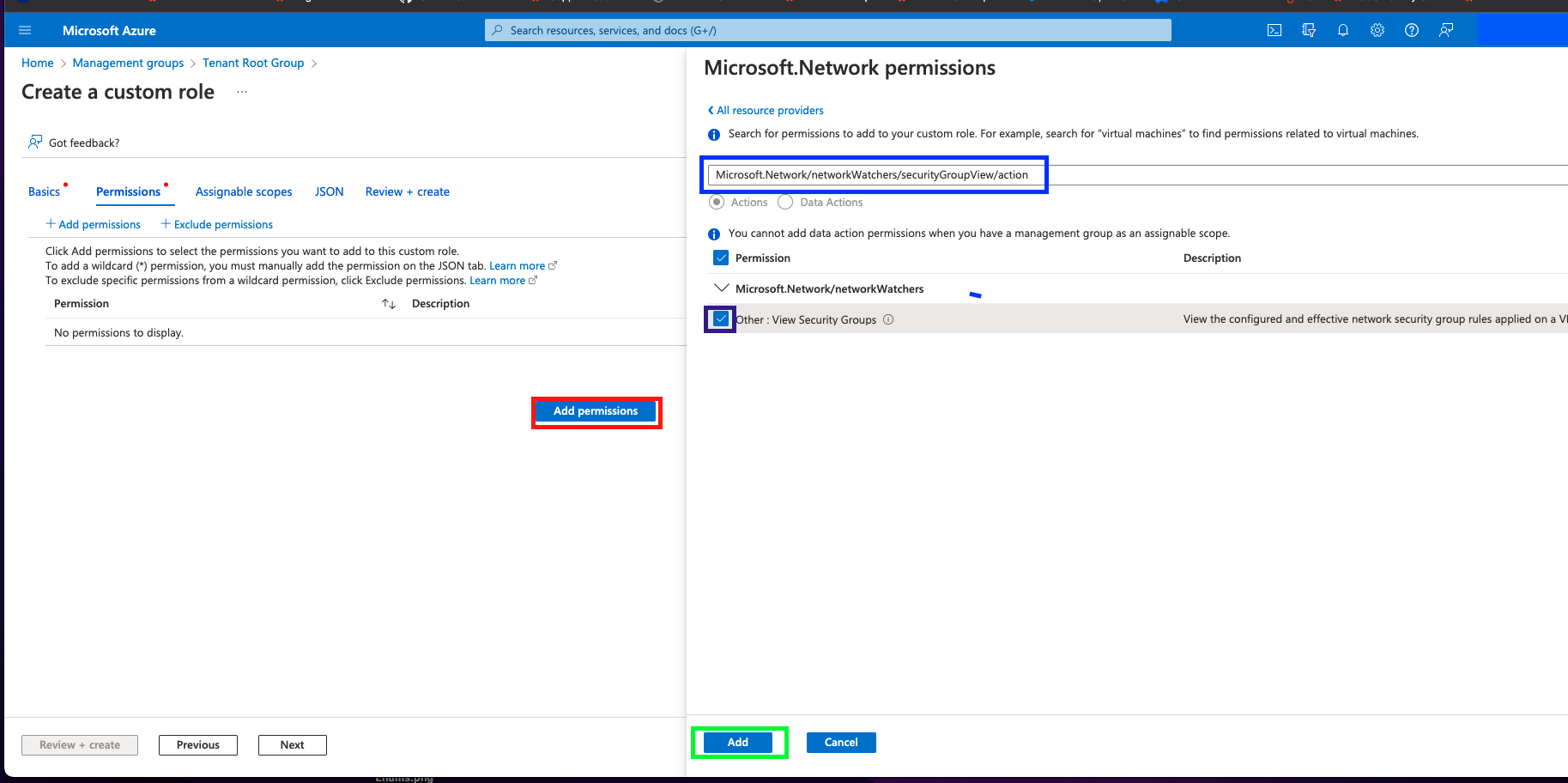The image size is (1568, 783).
Task: Click the Next button
Action: [x=293, y=745]
